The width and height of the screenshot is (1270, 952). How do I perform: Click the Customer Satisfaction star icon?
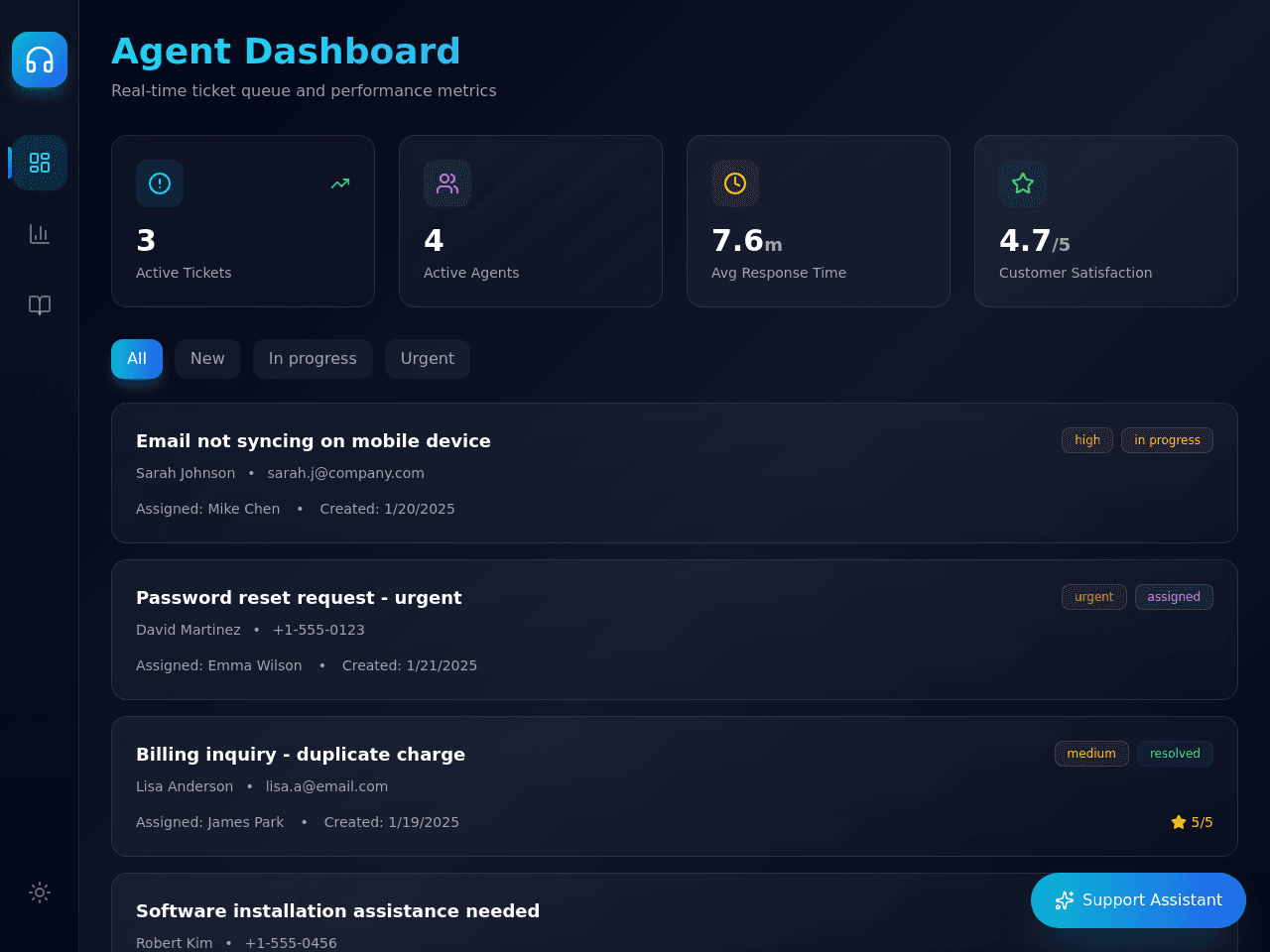click(1023, 183)
